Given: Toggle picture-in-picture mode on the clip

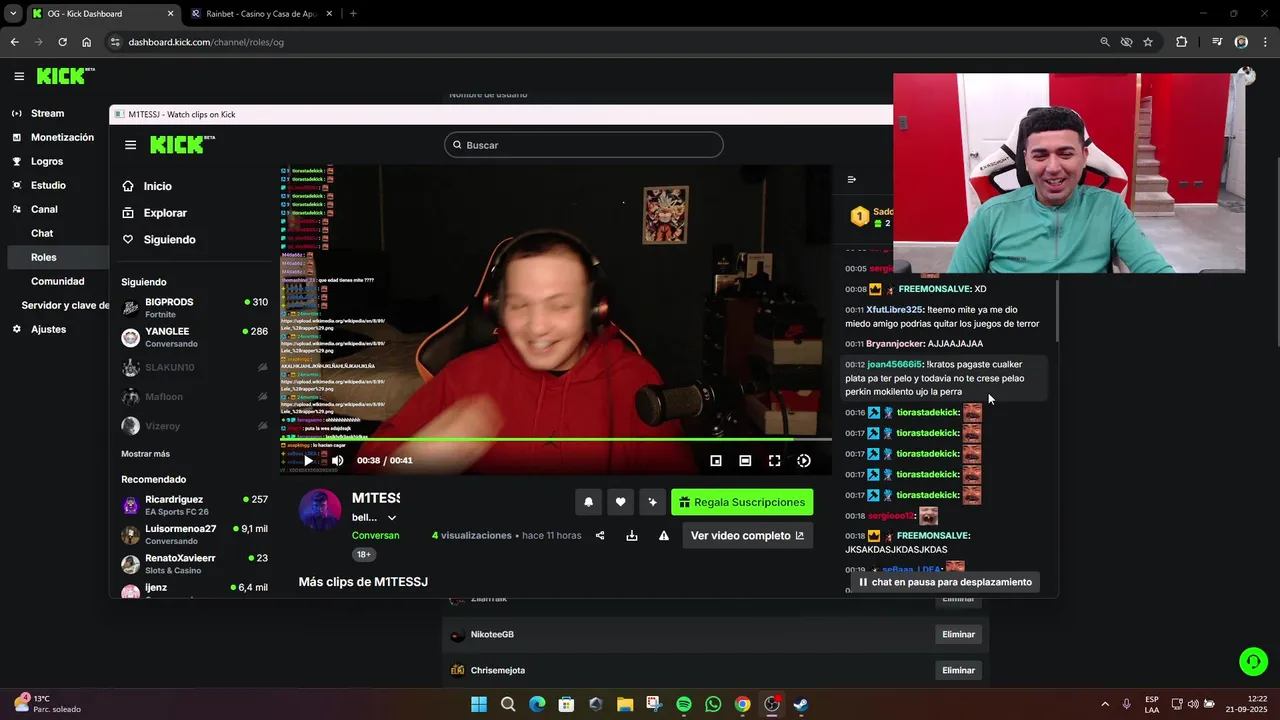Looking at the screenshot, I should 716,460.
